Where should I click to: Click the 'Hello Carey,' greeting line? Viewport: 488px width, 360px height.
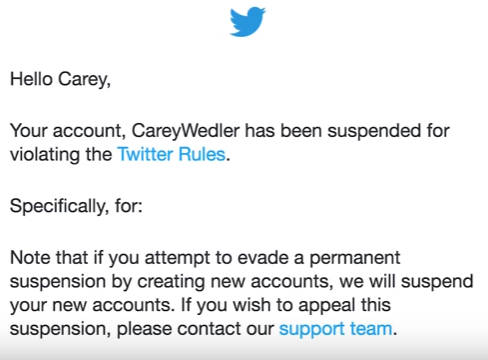[x=60, y=80]
